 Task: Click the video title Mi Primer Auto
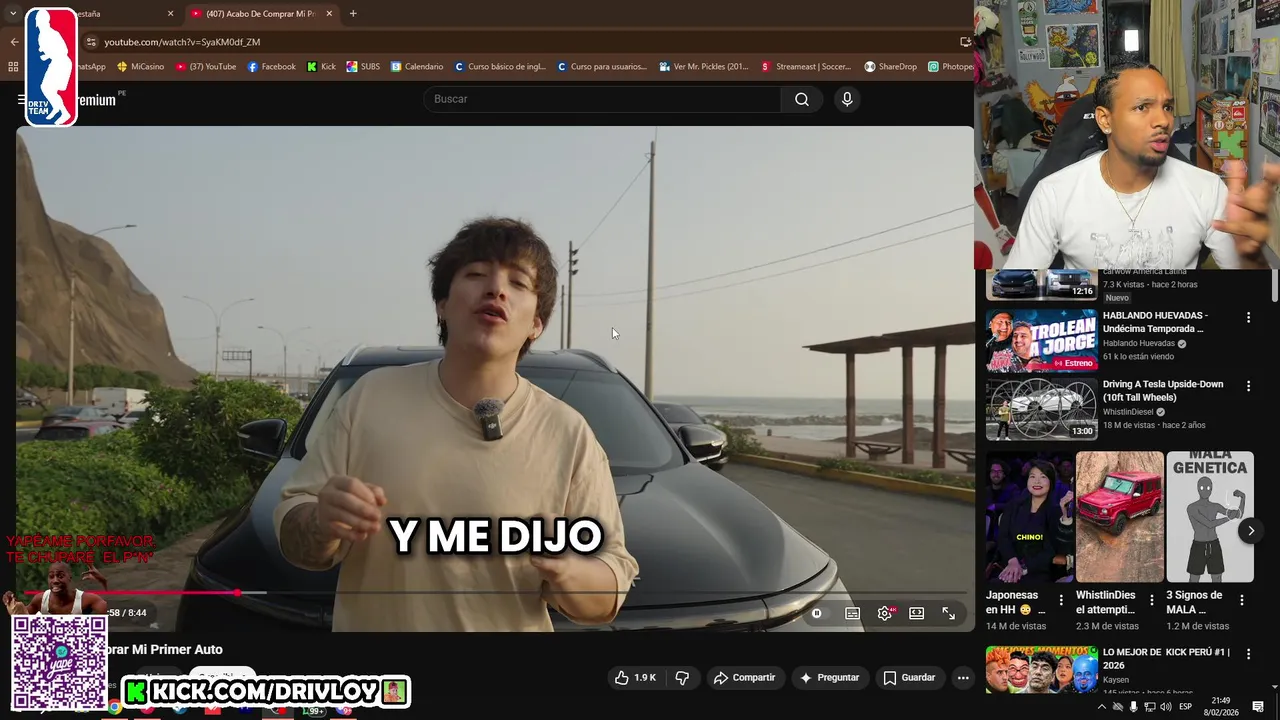(165, 650)
